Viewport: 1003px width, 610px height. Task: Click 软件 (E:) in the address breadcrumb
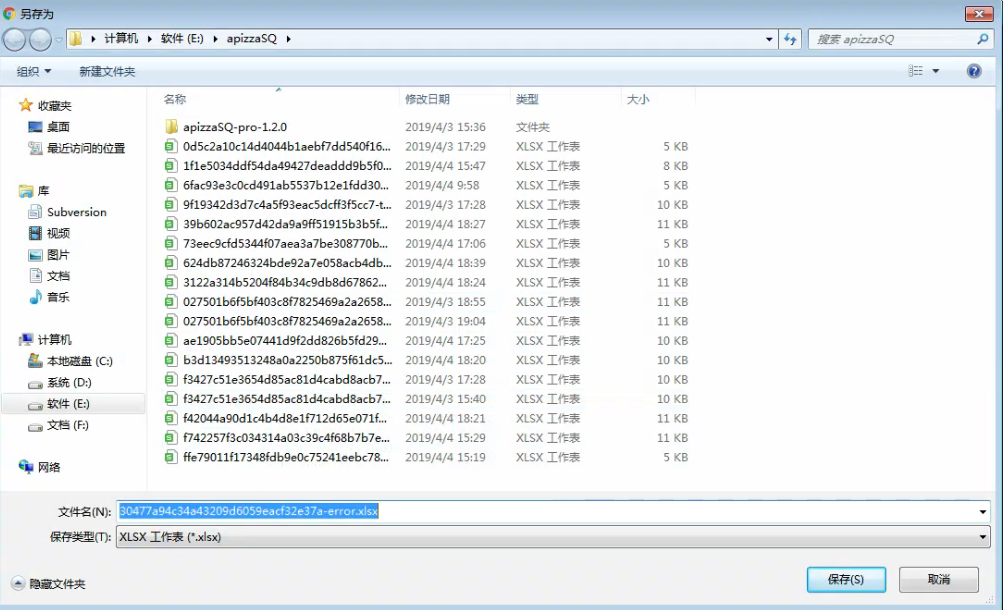[x=182, y=38]
